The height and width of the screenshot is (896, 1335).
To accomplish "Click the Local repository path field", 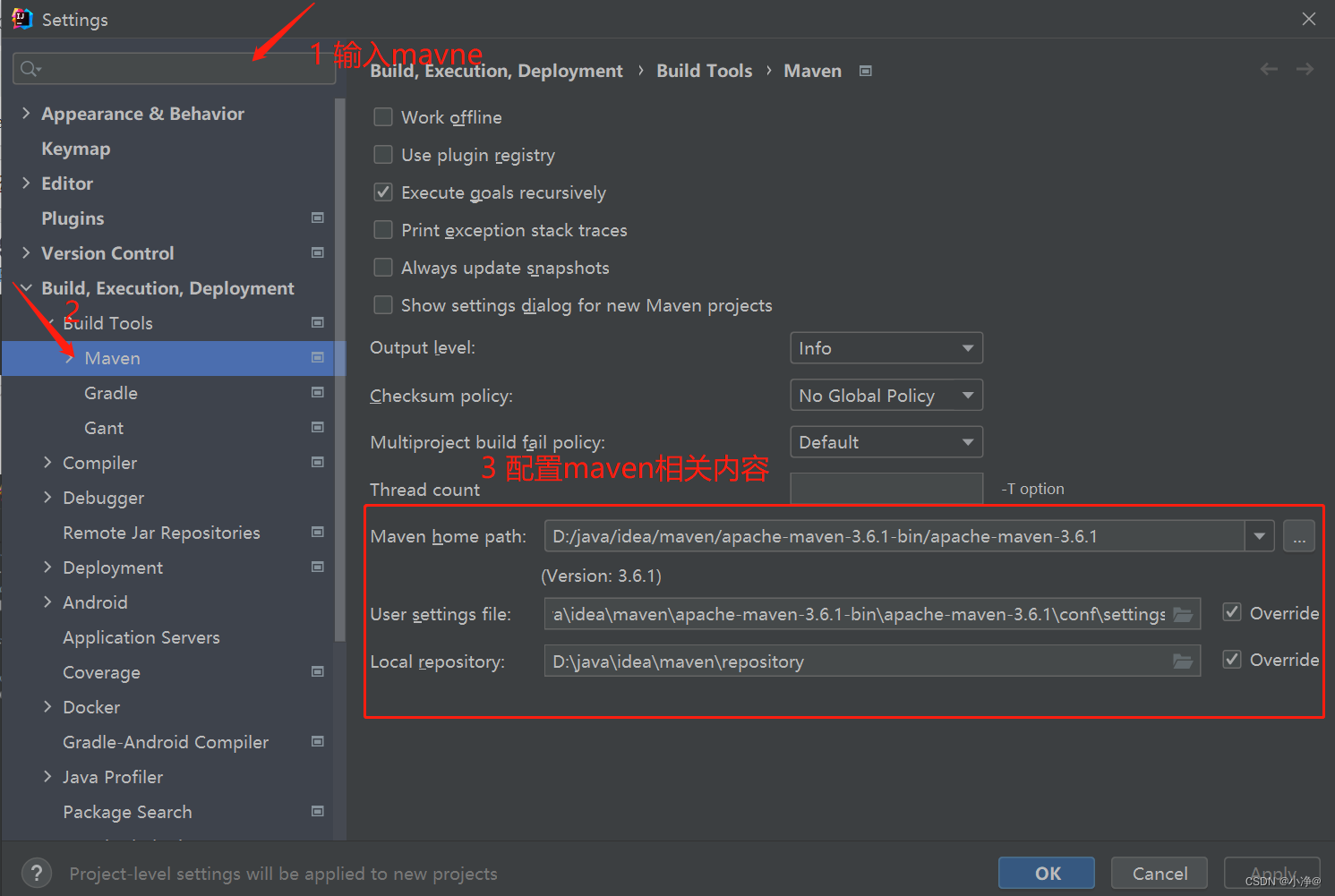I will click(872, 661).
